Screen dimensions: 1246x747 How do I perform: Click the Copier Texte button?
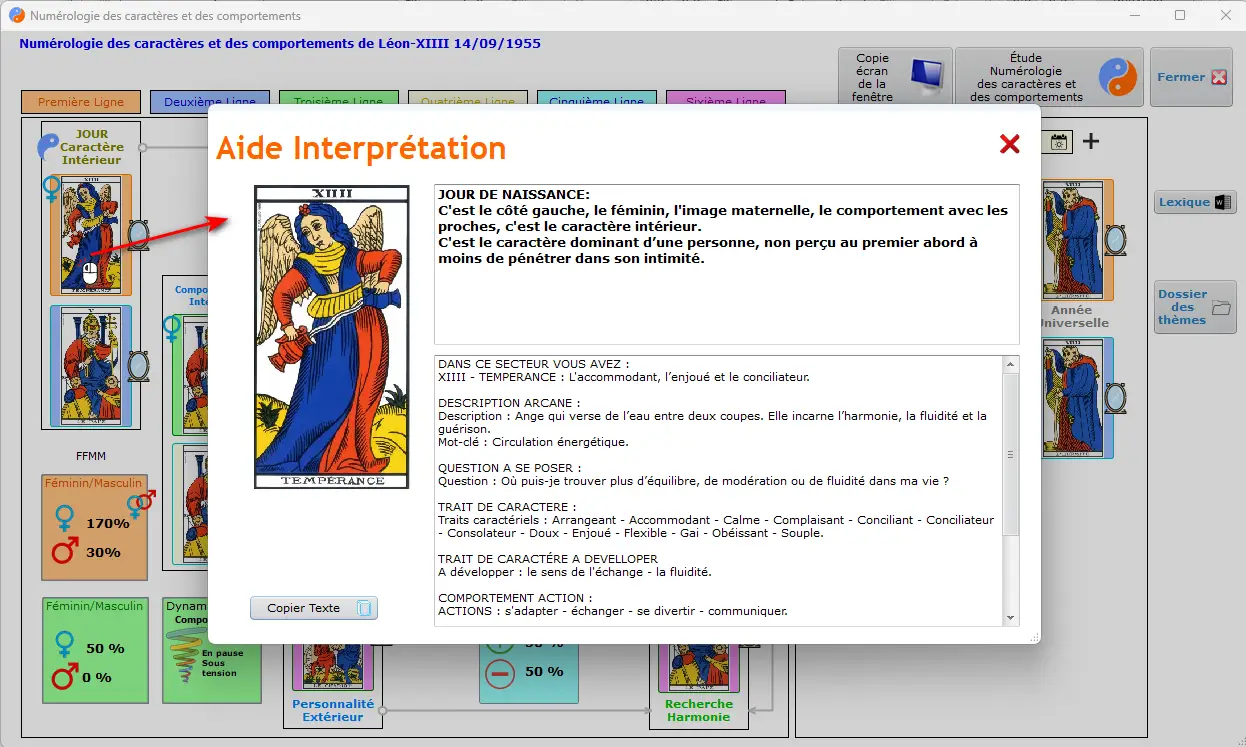[313, 608]
